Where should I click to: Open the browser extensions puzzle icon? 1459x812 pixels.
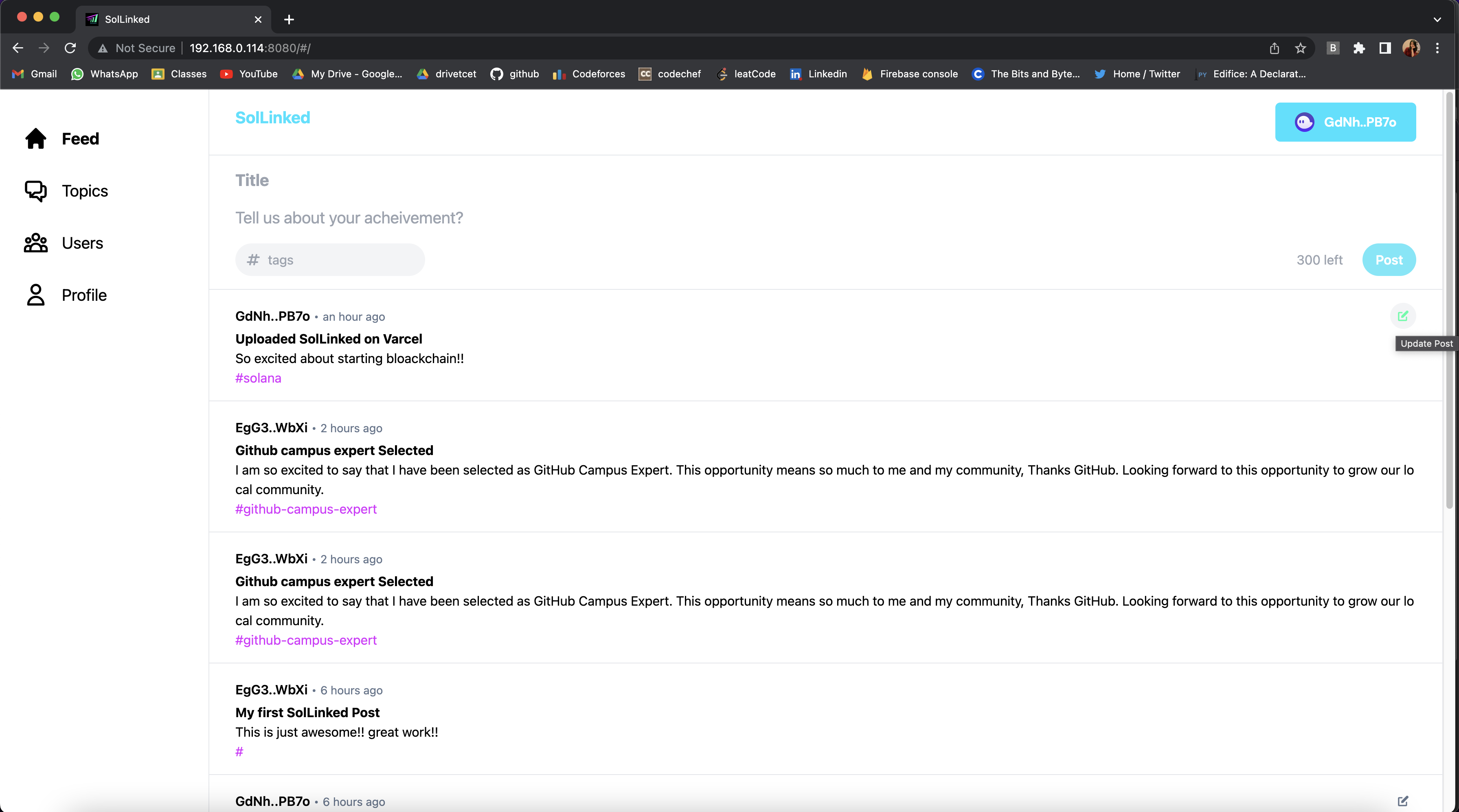tap(1359, 48)
